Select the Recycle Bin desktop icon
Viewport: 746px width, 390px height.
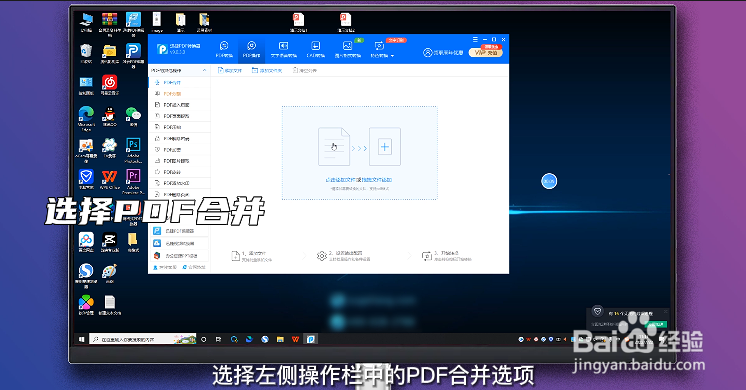coord(86,53)
